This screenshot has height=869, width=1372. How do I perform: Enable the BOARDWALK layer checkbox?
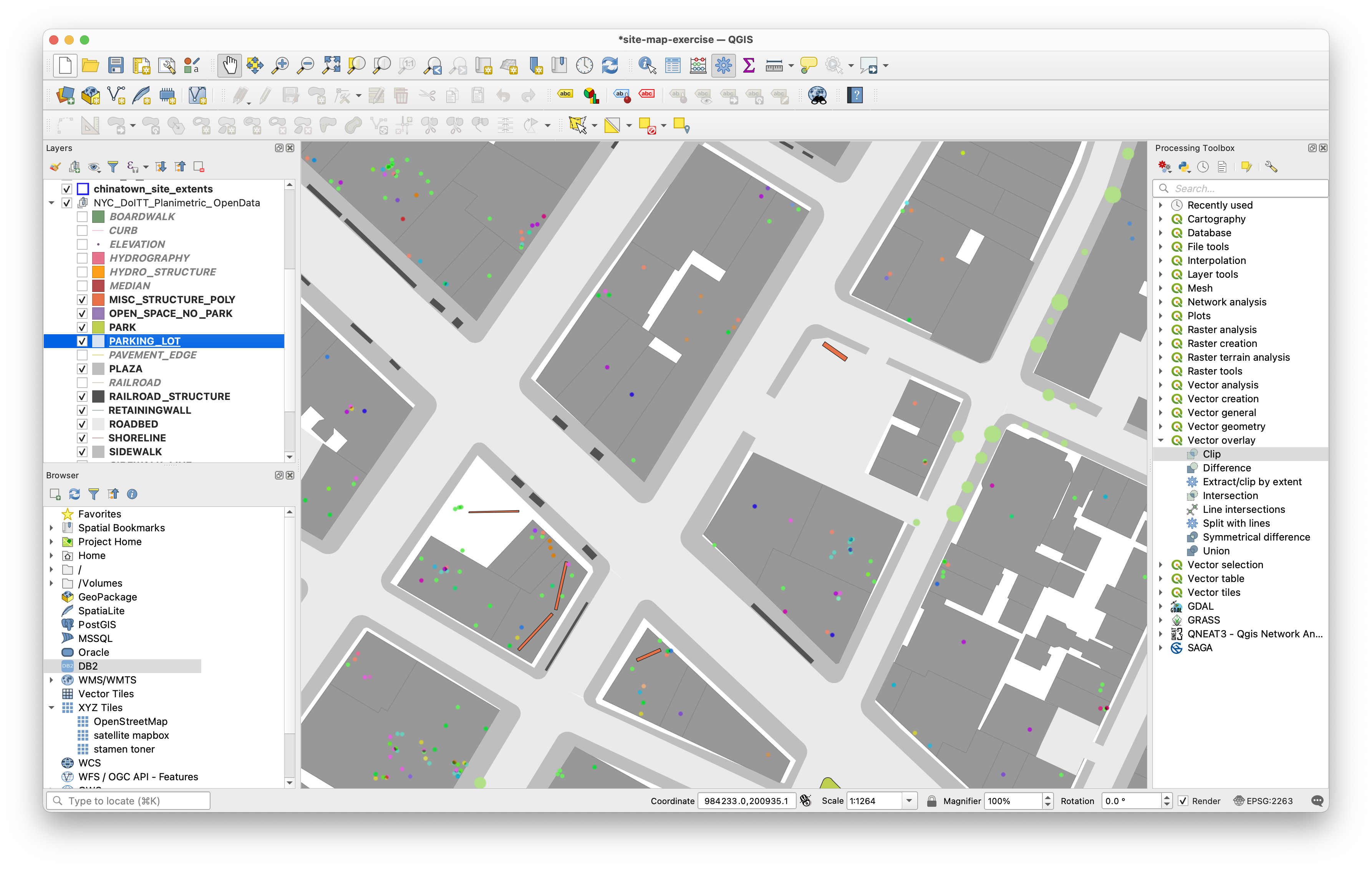point(82,217)
